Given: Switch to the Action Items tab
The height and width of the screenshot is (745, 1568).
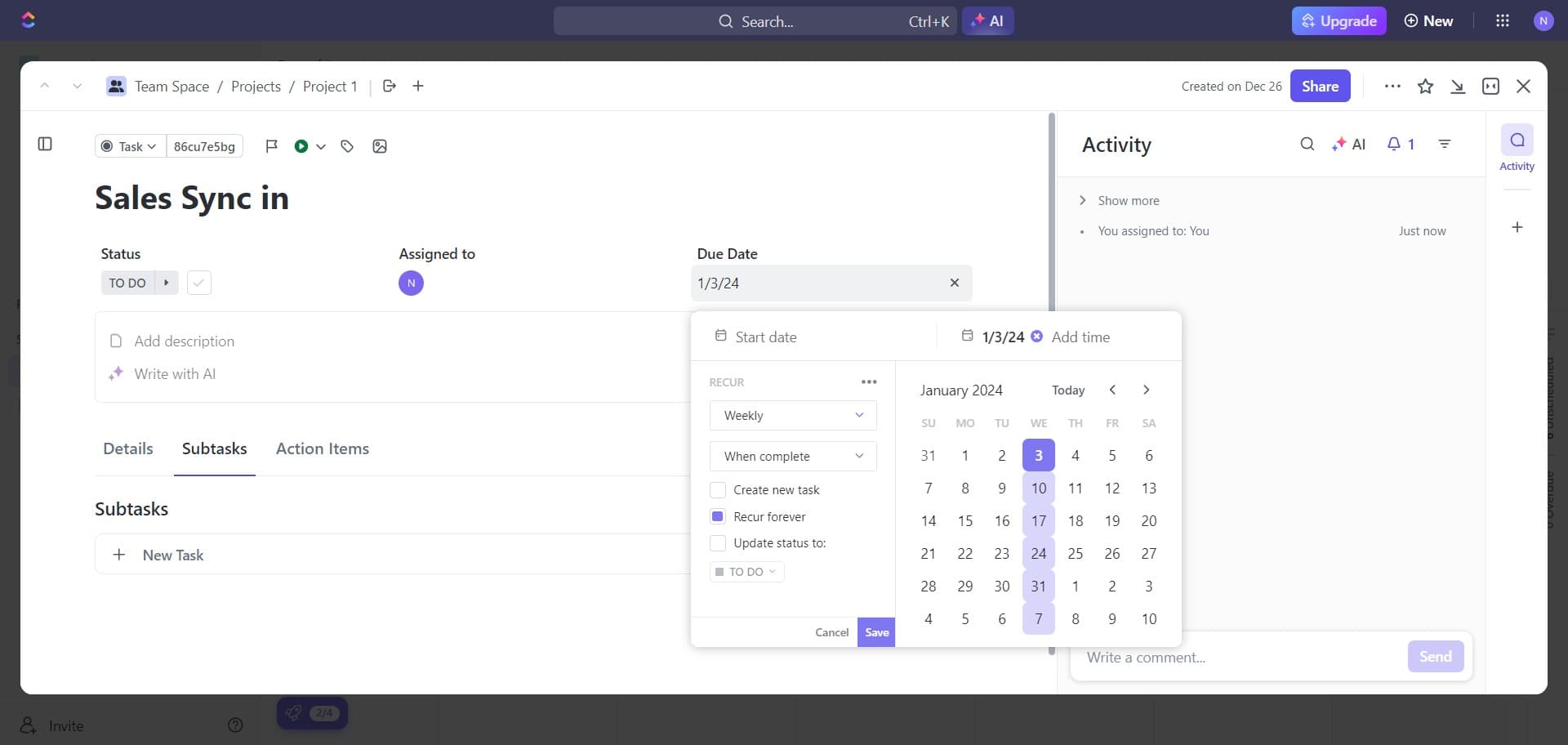Looking at the screenshot, I should [323, 449].
